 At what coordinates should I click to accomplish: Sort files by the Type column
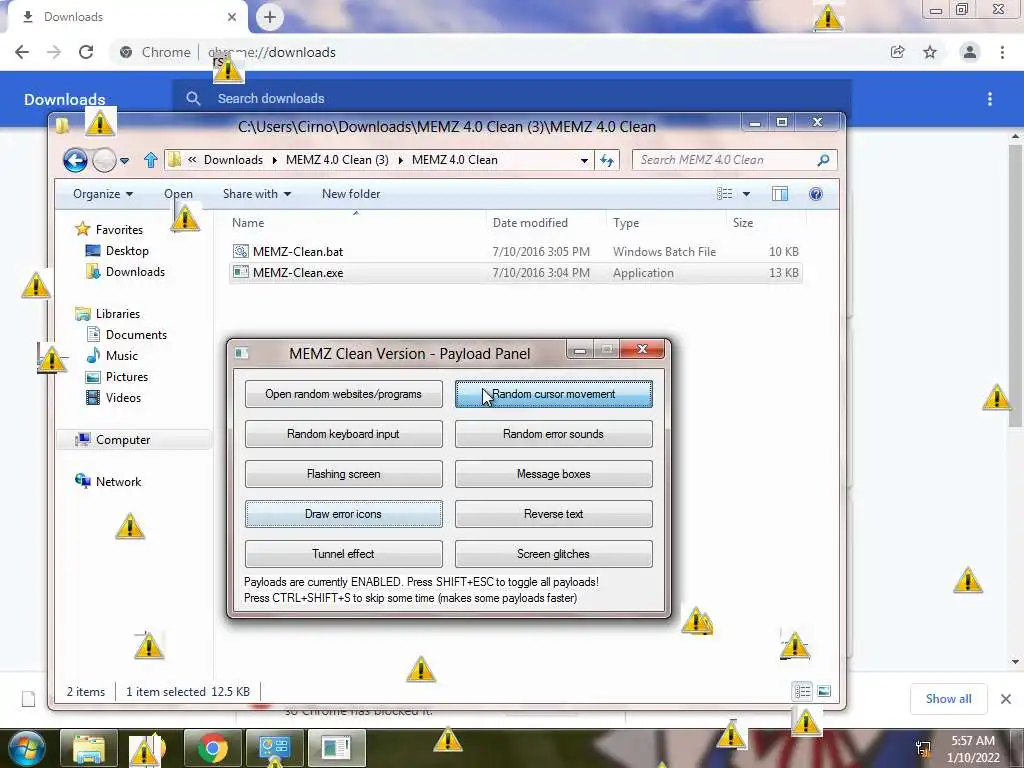(666, 223)
